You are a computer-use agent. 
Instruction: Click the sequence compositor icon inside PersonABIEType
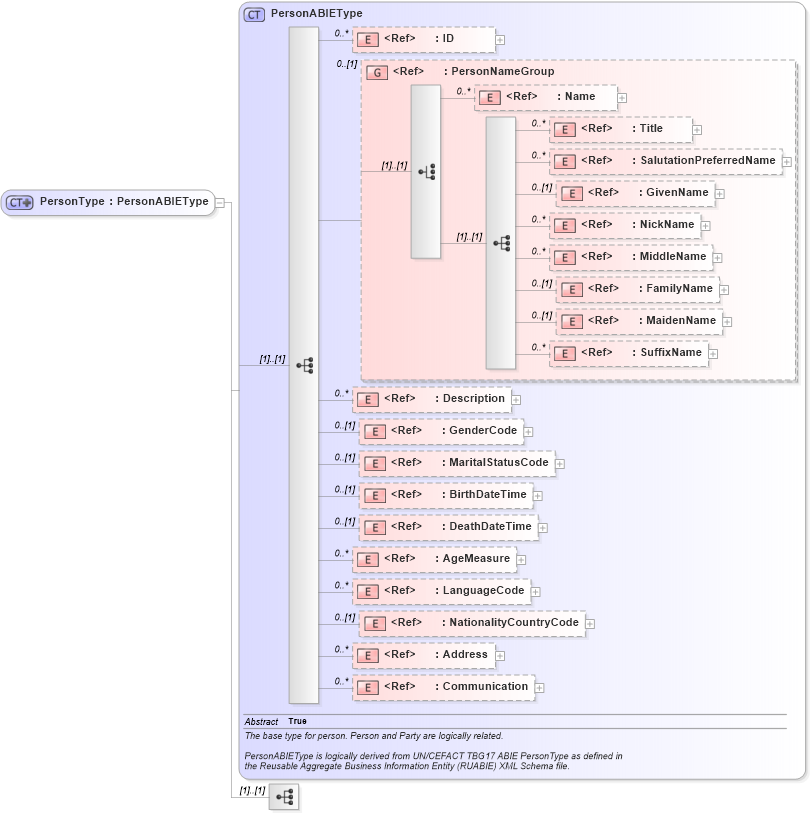307,364
